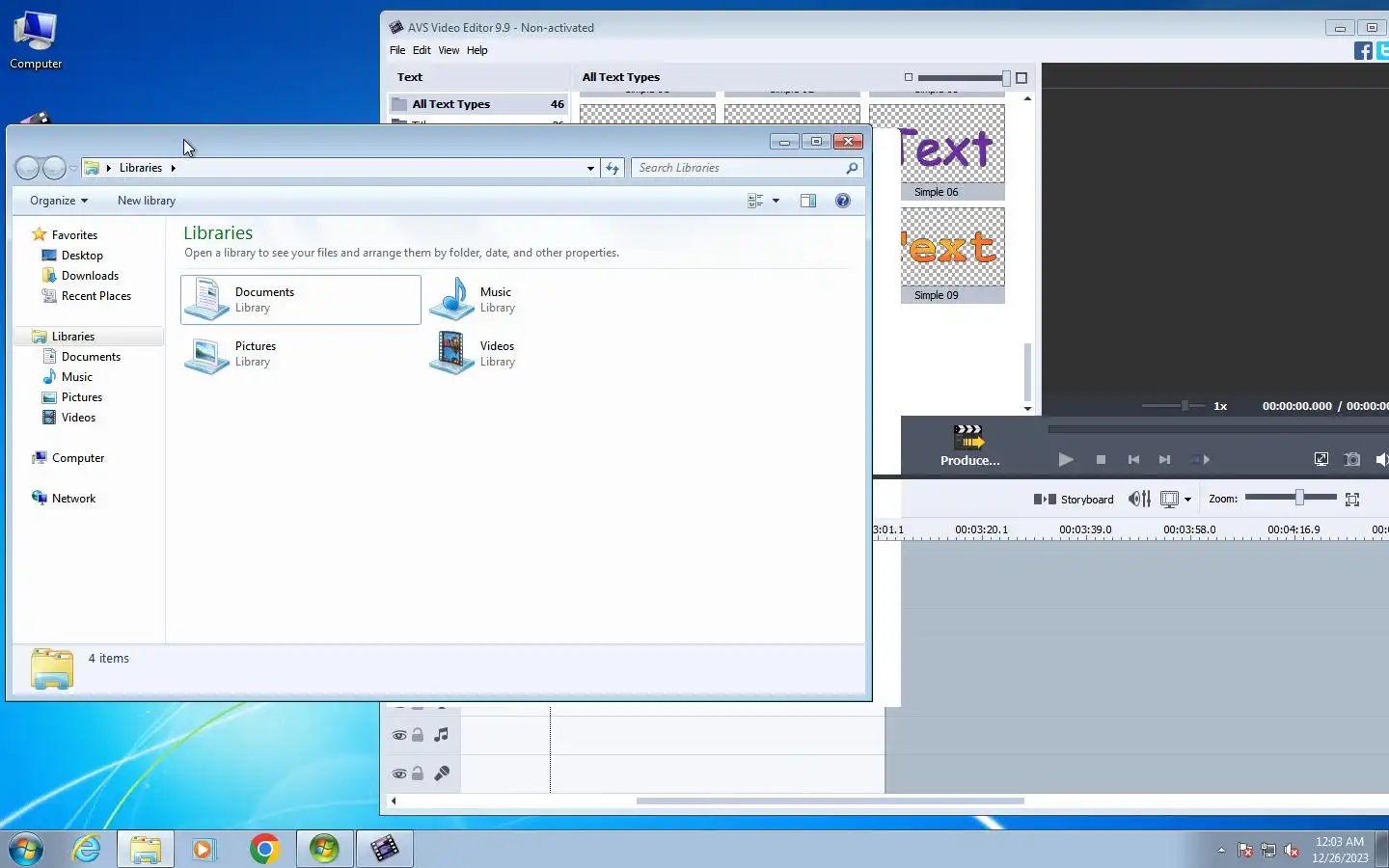Click Windows Start button
This screenshot has width=1389, height=868.
pyautogui.click(x=26, y=850)
